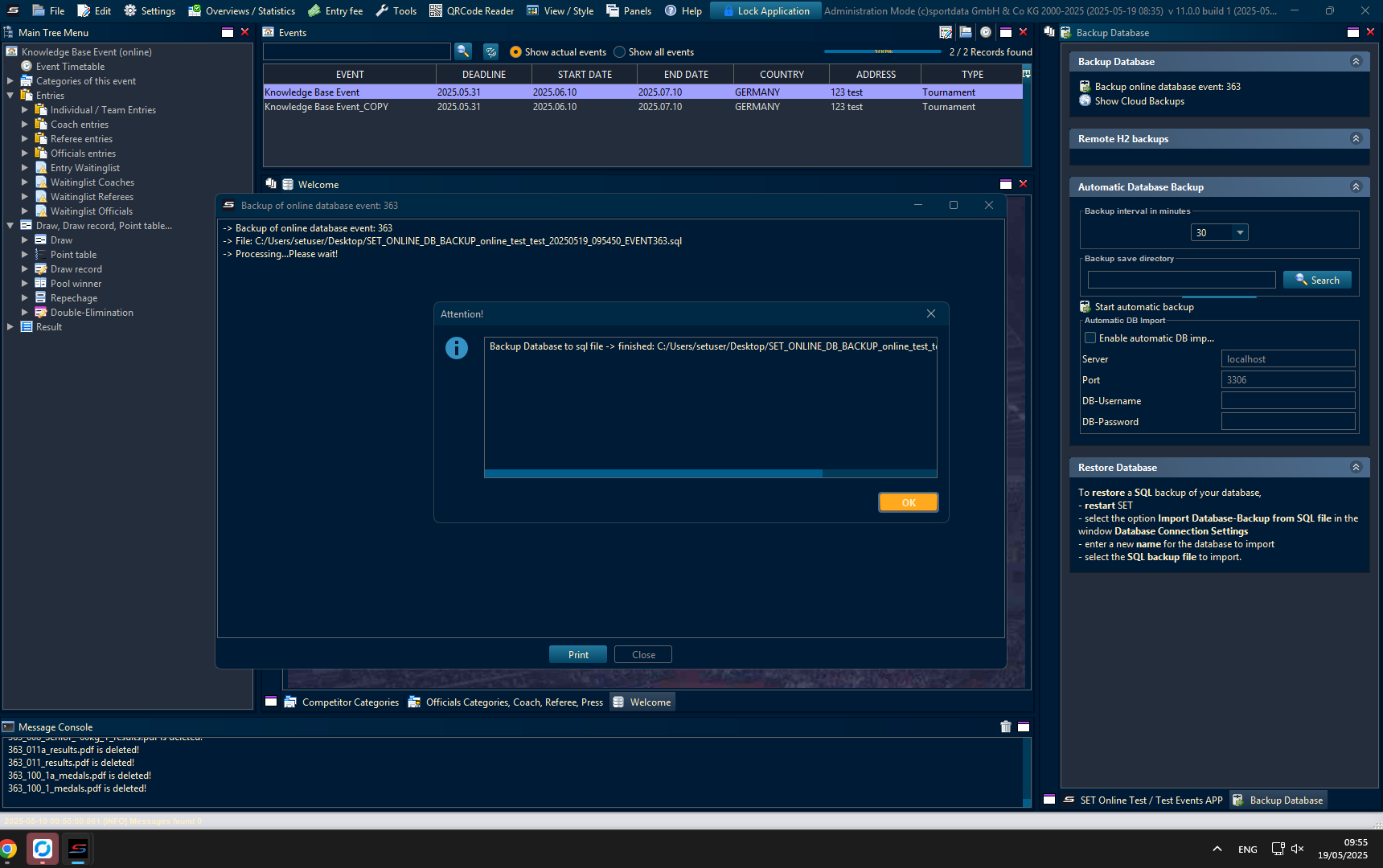Collapse the Draw, Draw record, Point table node
The image size is (1383, 868).
click(10, 226)
